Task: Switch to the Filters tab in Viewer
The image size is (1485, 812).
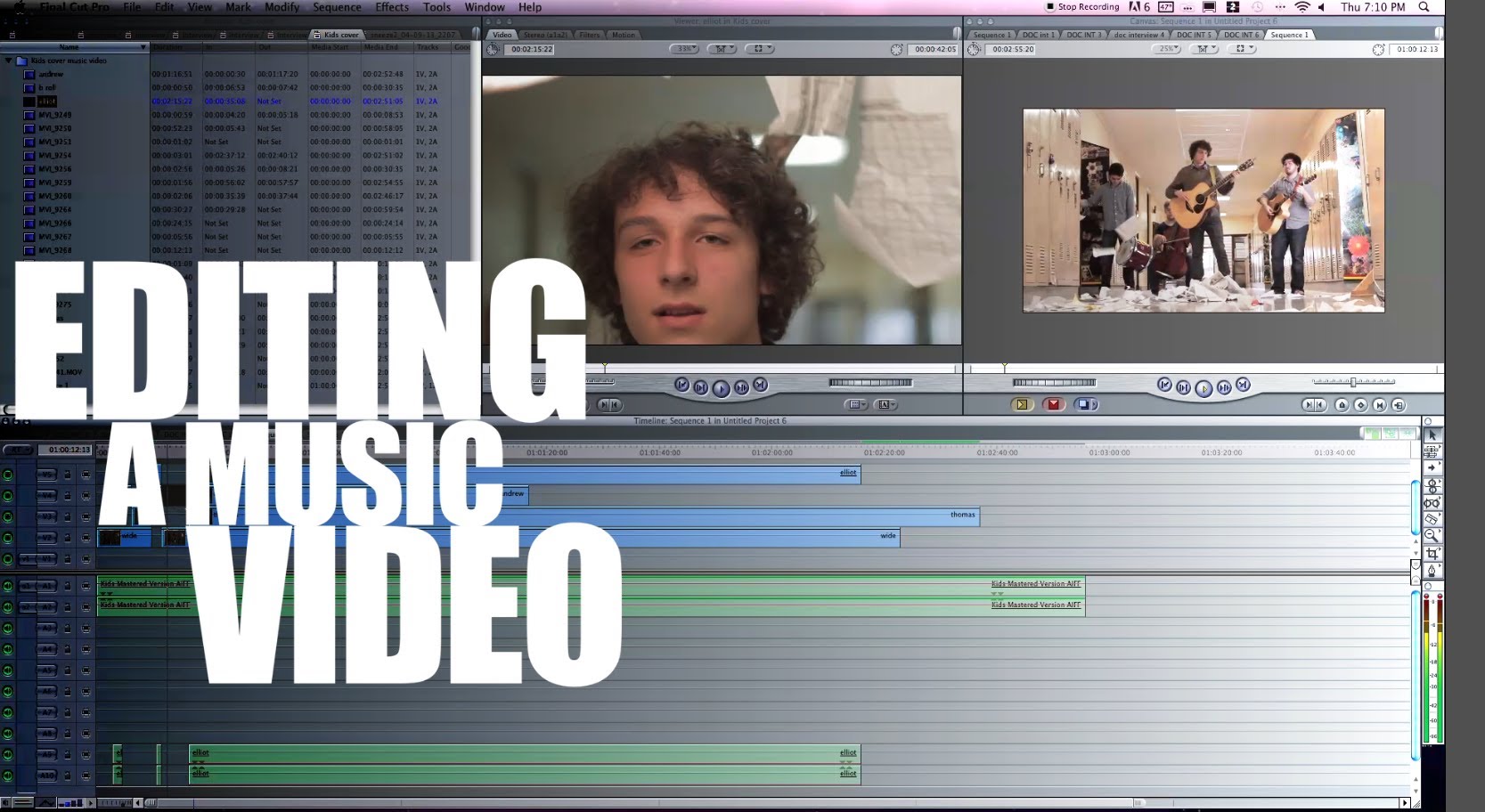Action: (590, 35)
